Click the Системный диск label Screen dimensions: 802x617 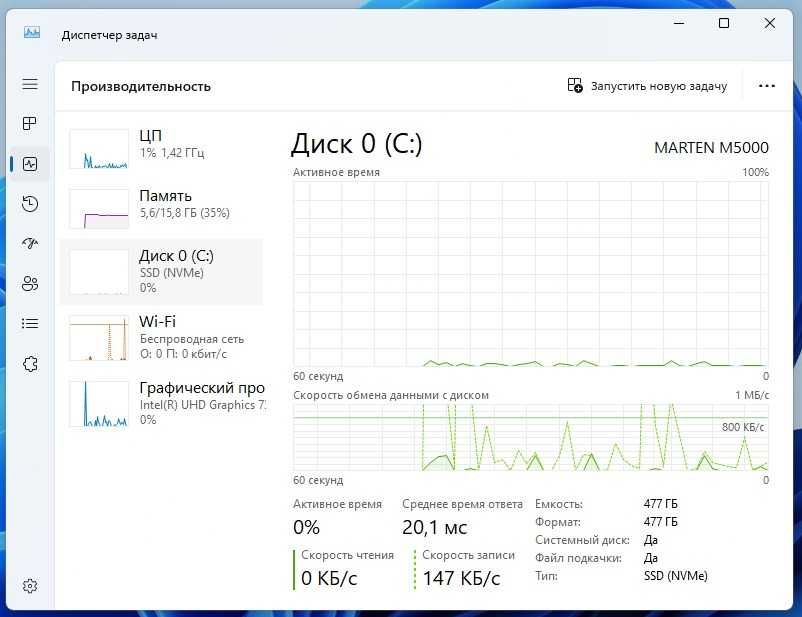coord(582,540)
